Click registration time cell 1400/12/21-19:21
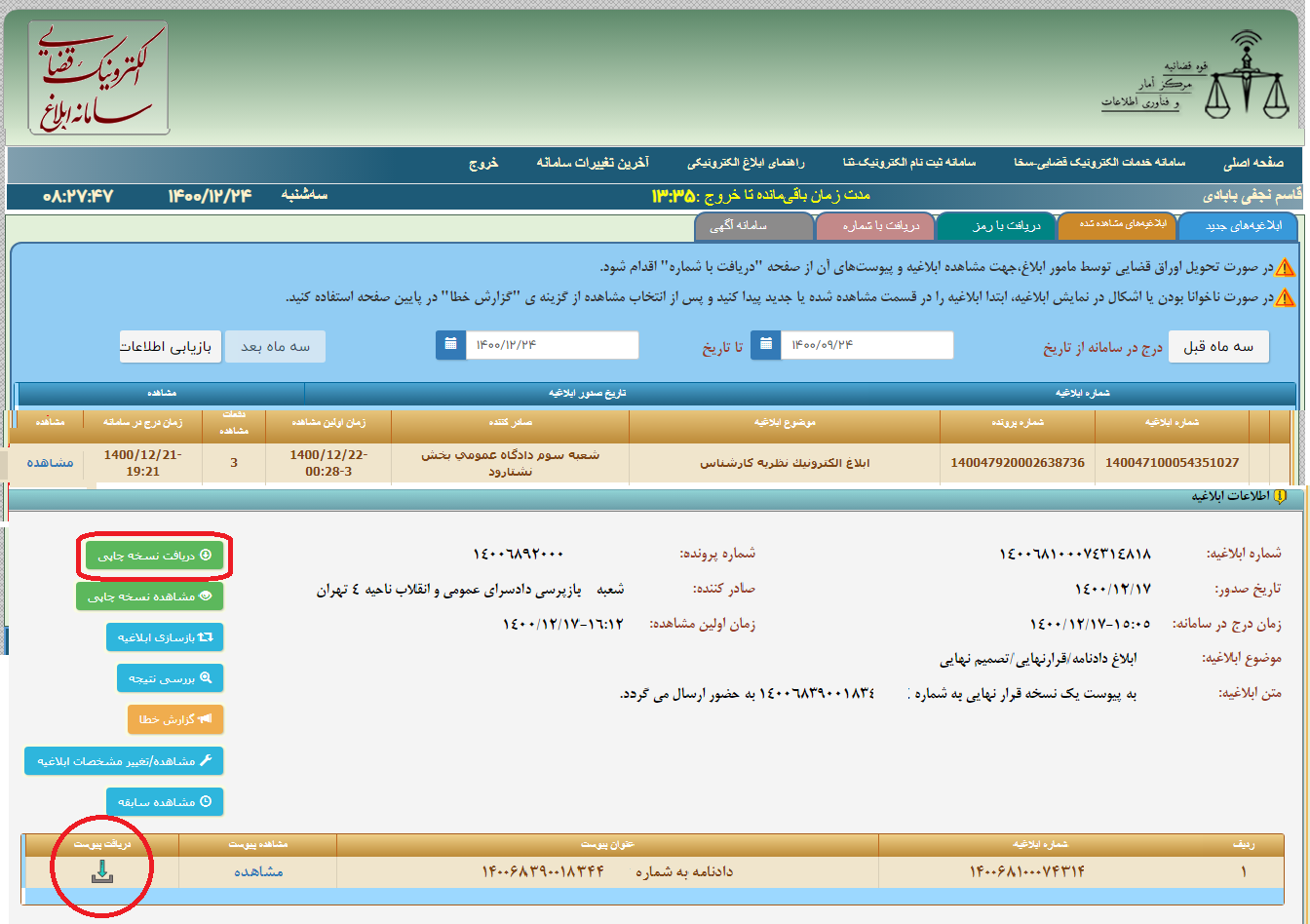This screenshot has height=924, width=1310. tap(142, 462)
